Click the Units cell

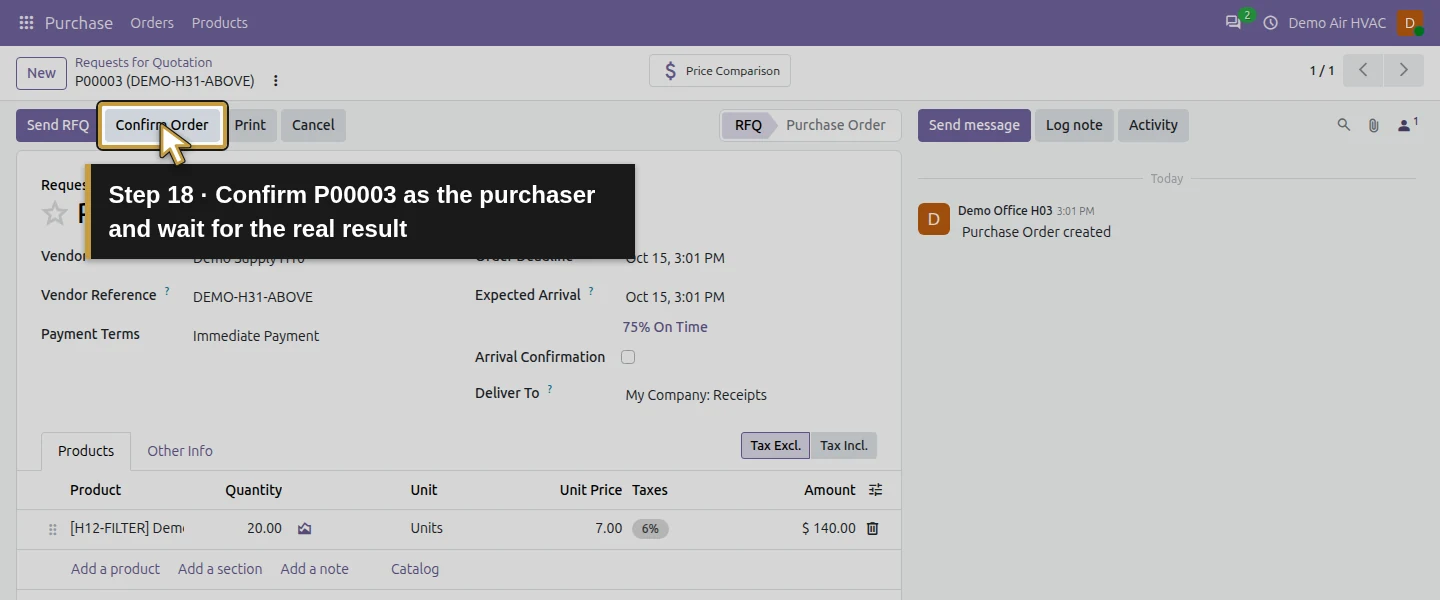click(x=427, y=528)
